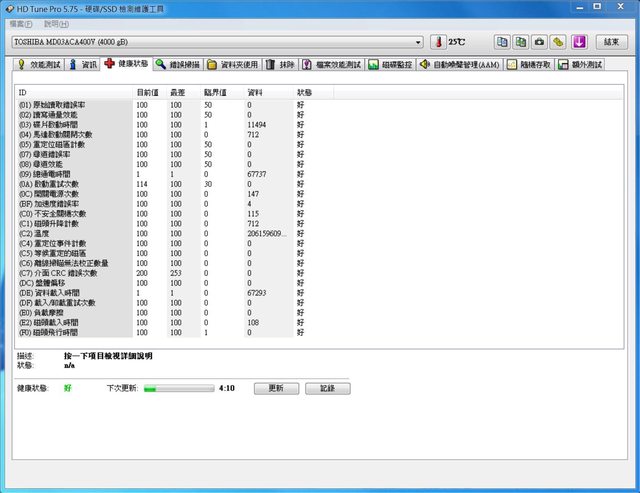Click the 記錄 log button
The height and width of the screenshot is (493, 640).
pyautogui.click(x=327, y=388)
